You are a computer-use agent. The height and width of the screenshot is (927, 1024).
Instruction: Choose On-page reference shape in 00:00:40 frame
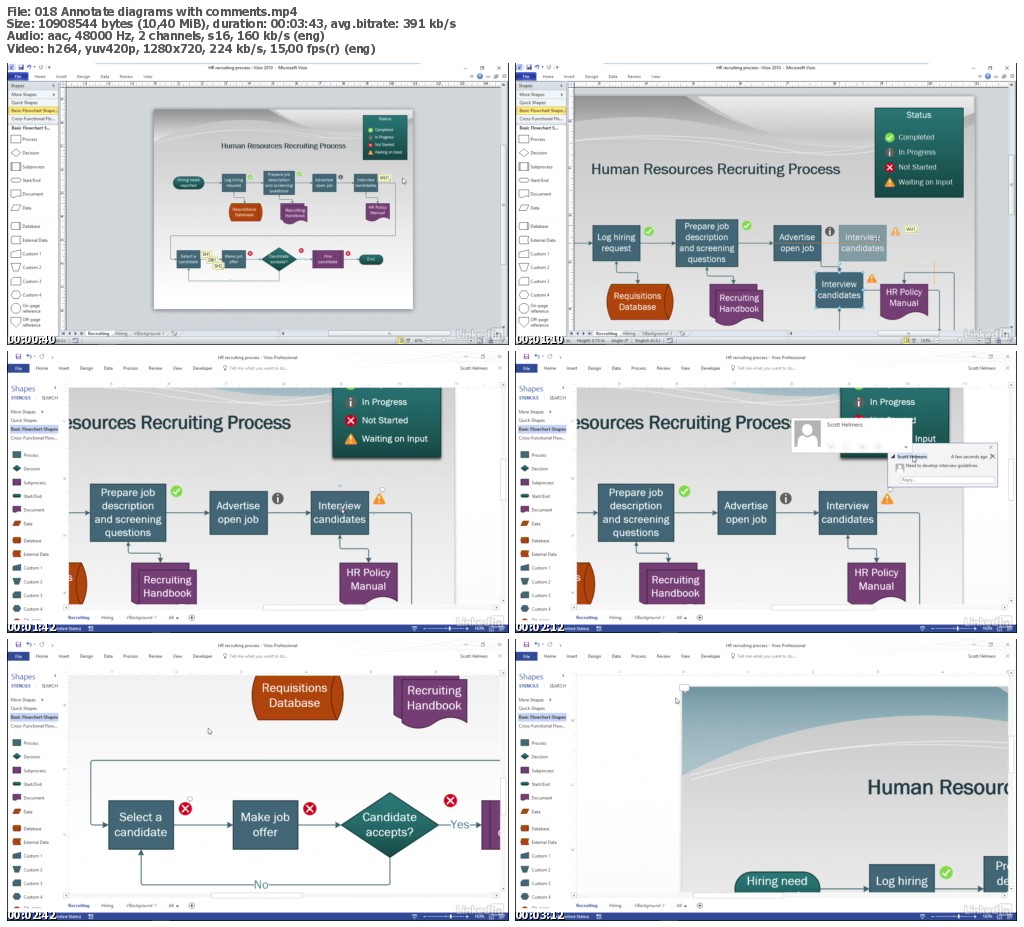26,308
